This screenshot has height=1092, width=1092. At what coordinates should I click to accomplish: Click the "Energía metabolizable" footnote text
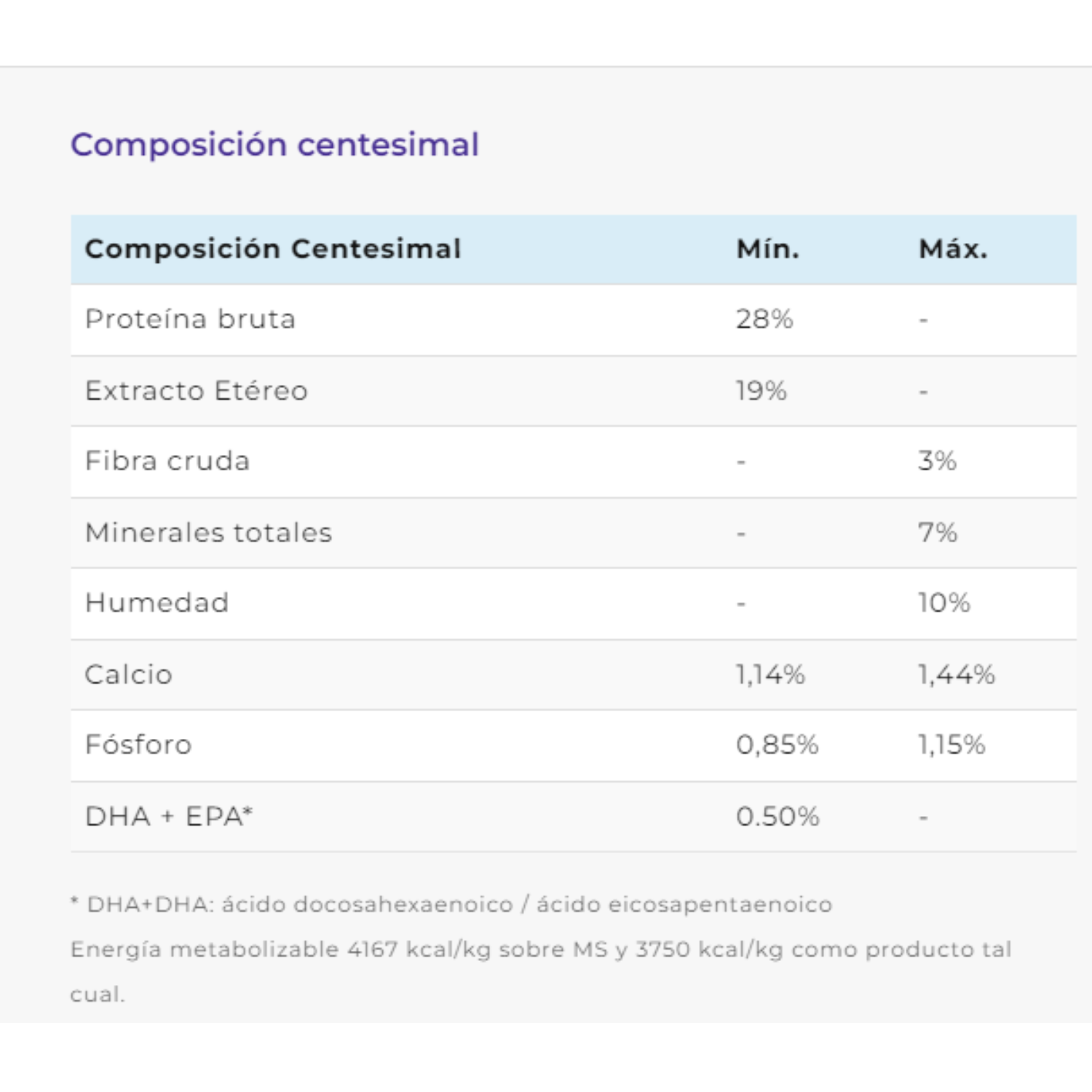point(540,949)
